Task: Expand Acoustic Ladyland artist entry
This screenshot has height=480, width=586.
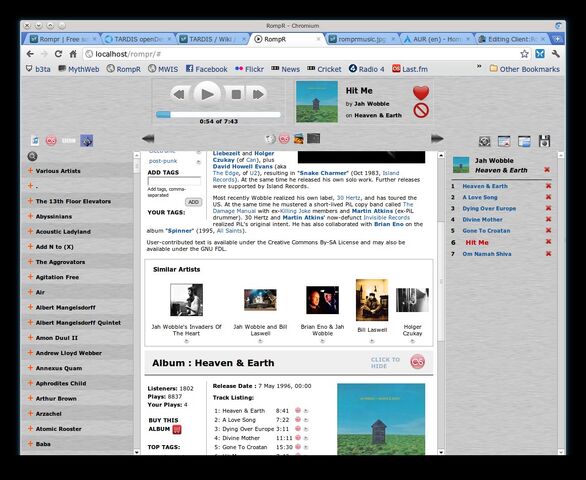Action: click(x=30, y=231)
